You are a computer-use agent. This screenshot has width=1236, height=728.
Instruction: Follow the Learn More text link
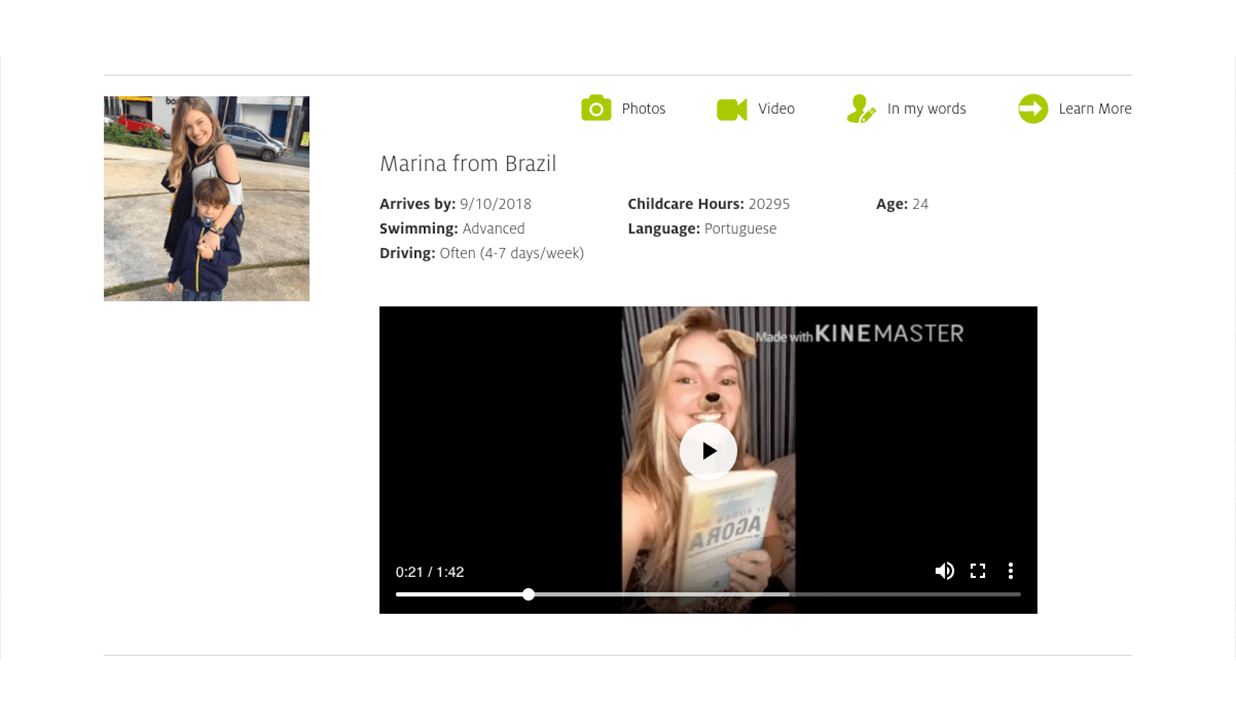(1095, 109)
